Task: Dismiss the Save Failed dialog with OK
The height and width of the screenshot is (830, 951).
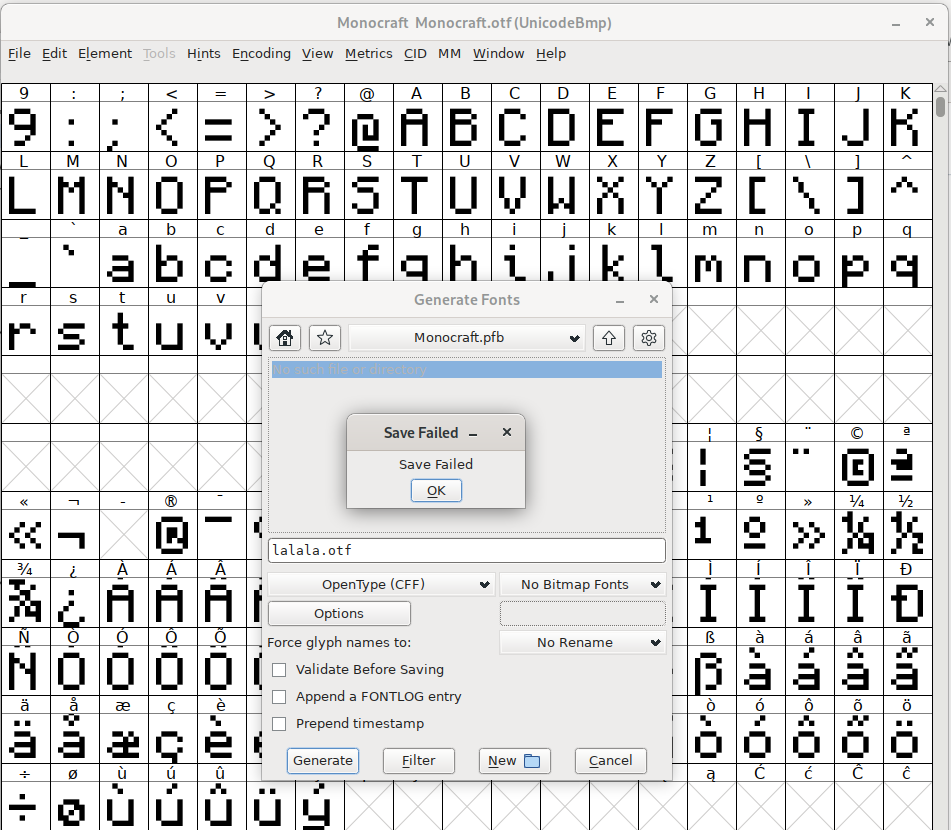Action: pyautogui.click(x=436, y=490)
